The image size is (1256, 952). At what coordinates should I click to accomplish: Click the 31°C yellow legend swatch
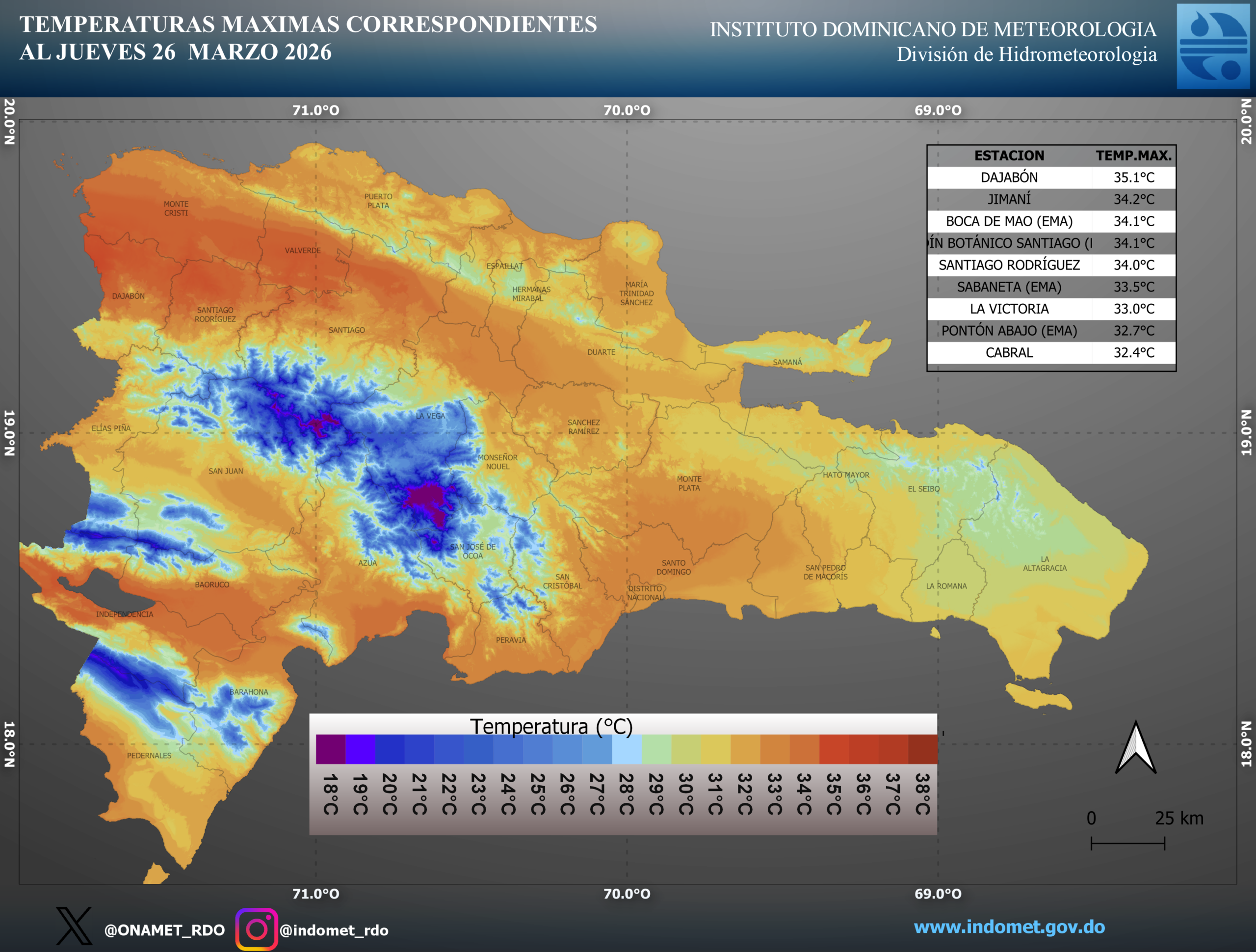click(x=715, y=749)
